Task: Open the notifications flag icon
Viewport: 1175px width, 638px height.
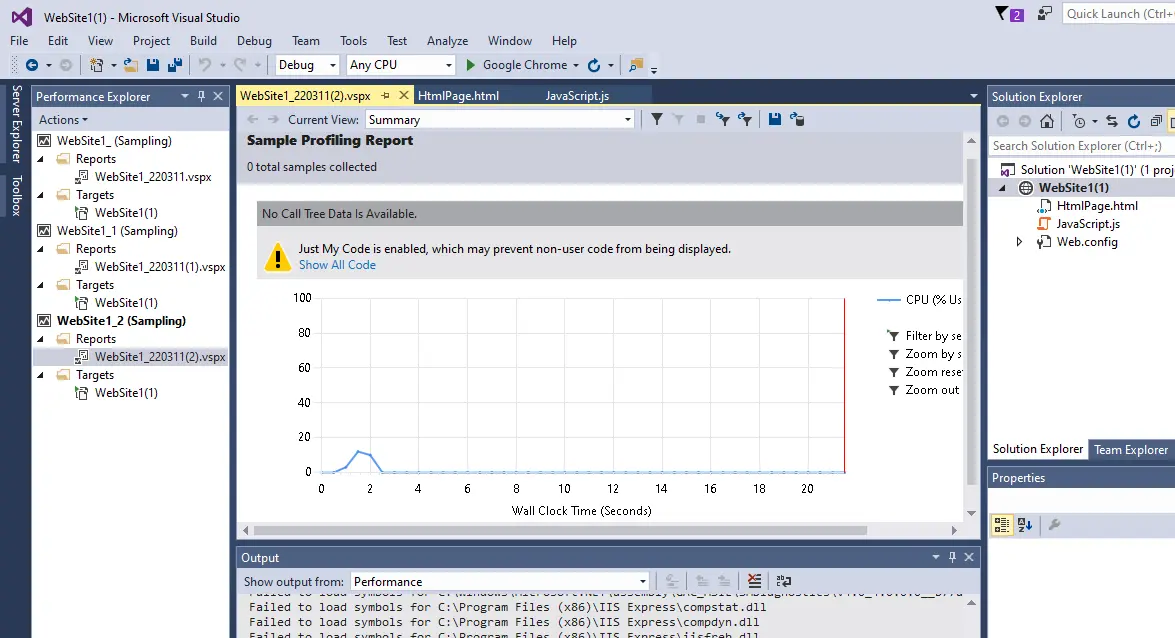Action: tap(1002, 13)
